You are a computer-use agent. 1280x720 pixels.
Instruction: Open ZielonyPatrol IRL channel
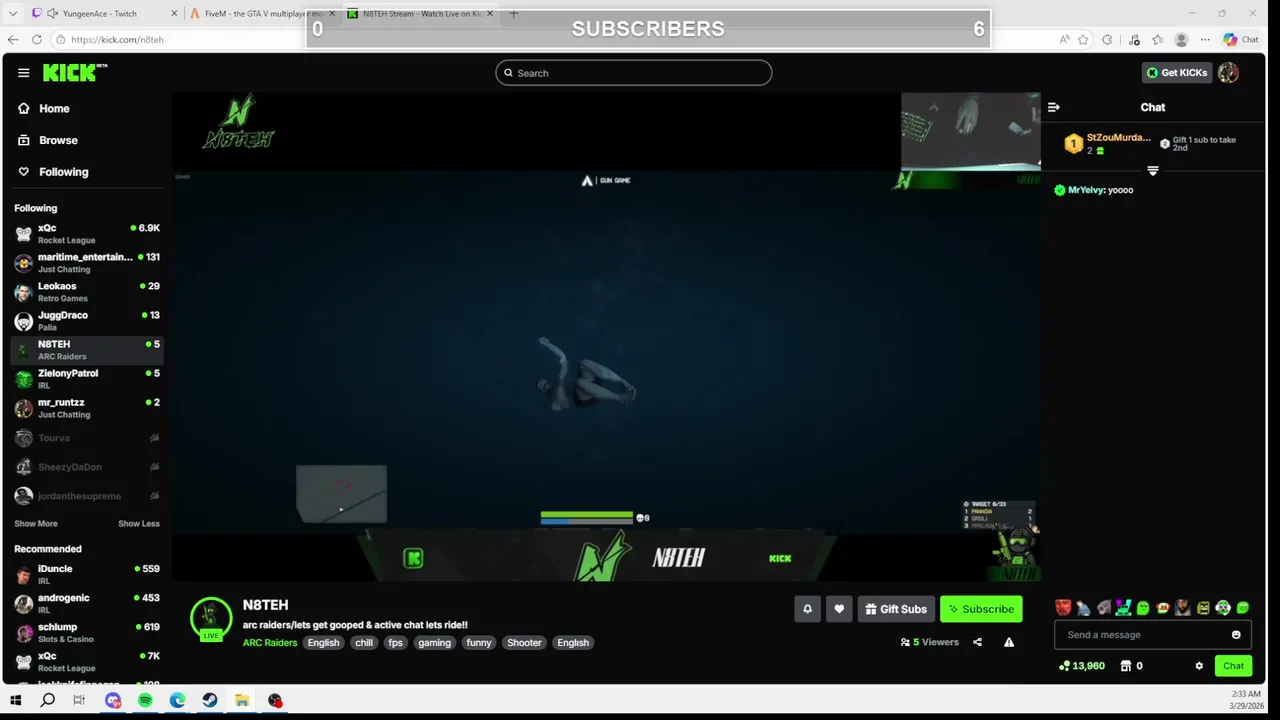click(87, 379)
